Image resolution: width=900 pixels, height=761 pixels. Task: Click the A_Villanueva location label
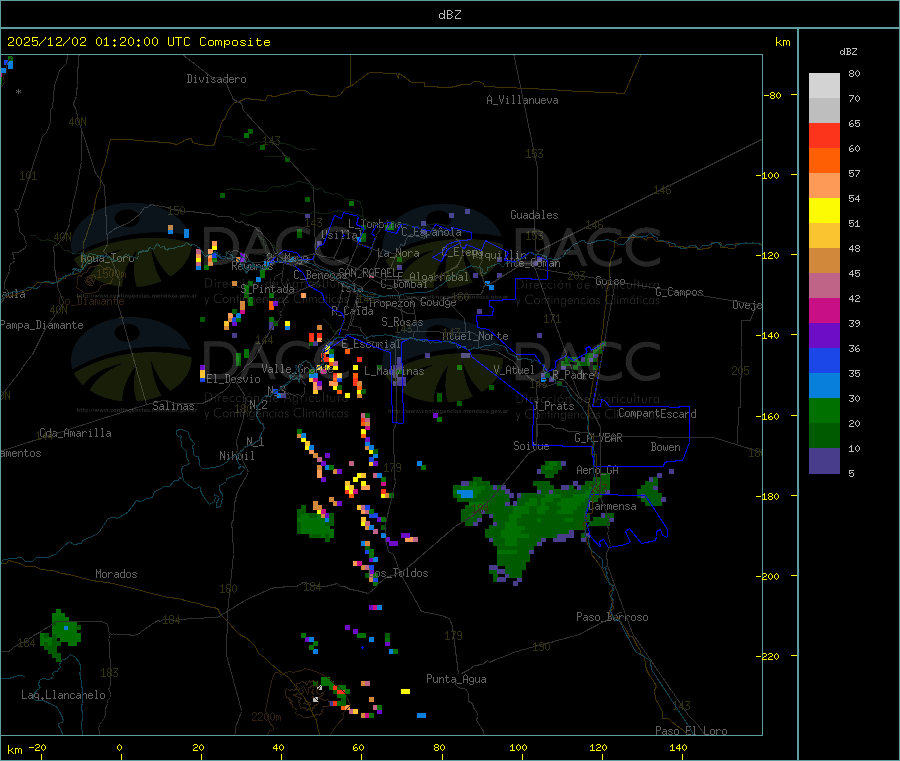(522, 100)
